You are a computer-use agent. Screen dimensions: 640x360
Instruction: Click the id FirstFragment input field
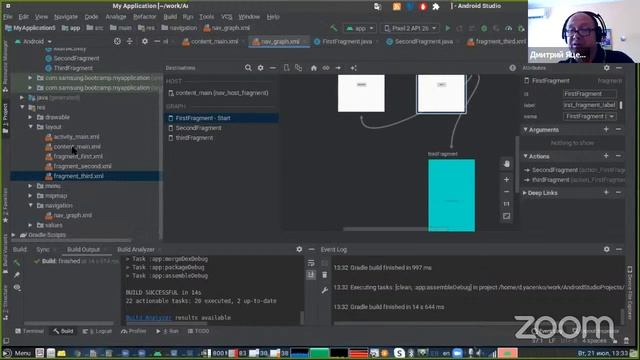click(589, 93)
